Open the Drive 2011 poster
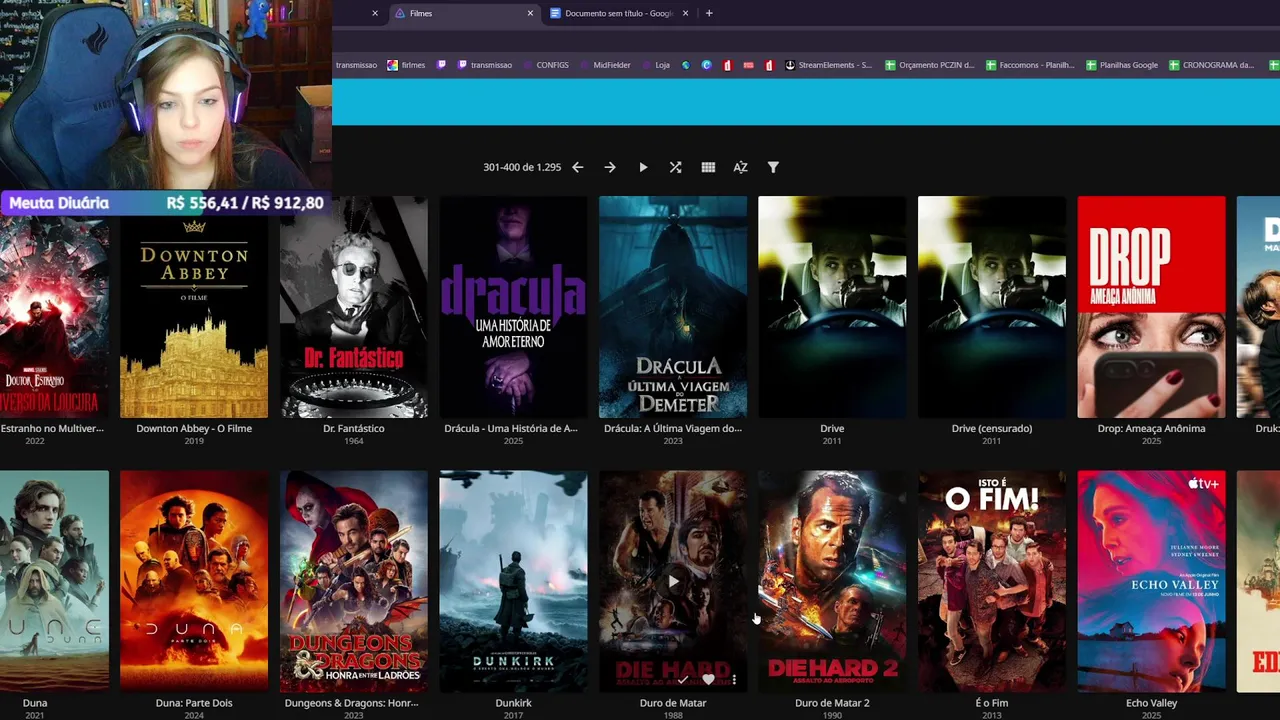This screenshot has width=1280, height=720. tap(832, 307)
